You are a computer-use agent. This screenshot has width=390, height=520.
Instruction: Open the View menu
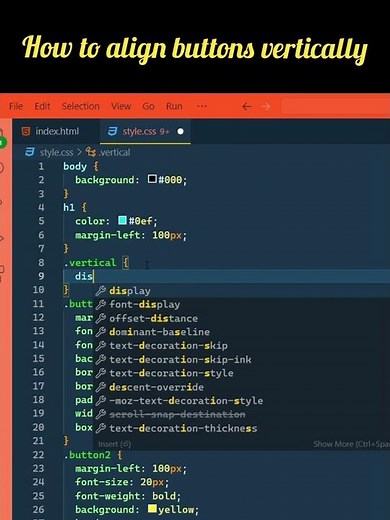pyautogui.click(x=121, y=106)
